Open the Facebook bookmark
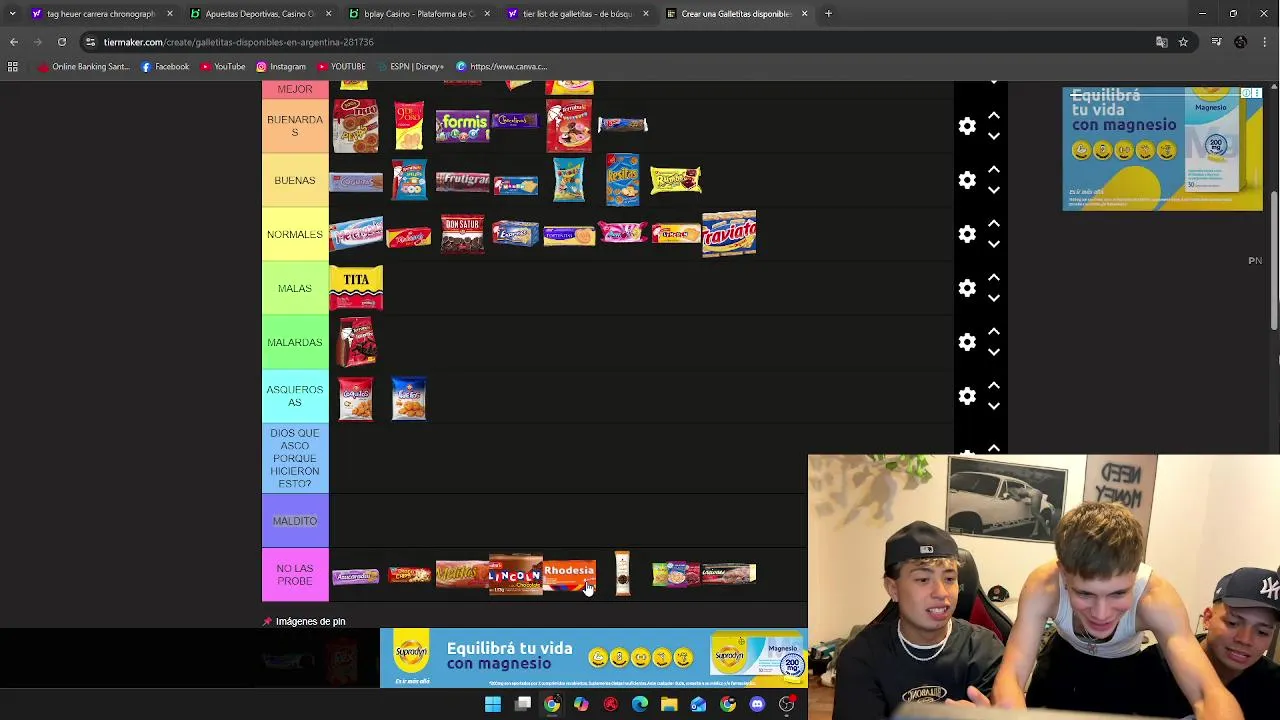The image size is (1280, 720). [x=165, y=67]
